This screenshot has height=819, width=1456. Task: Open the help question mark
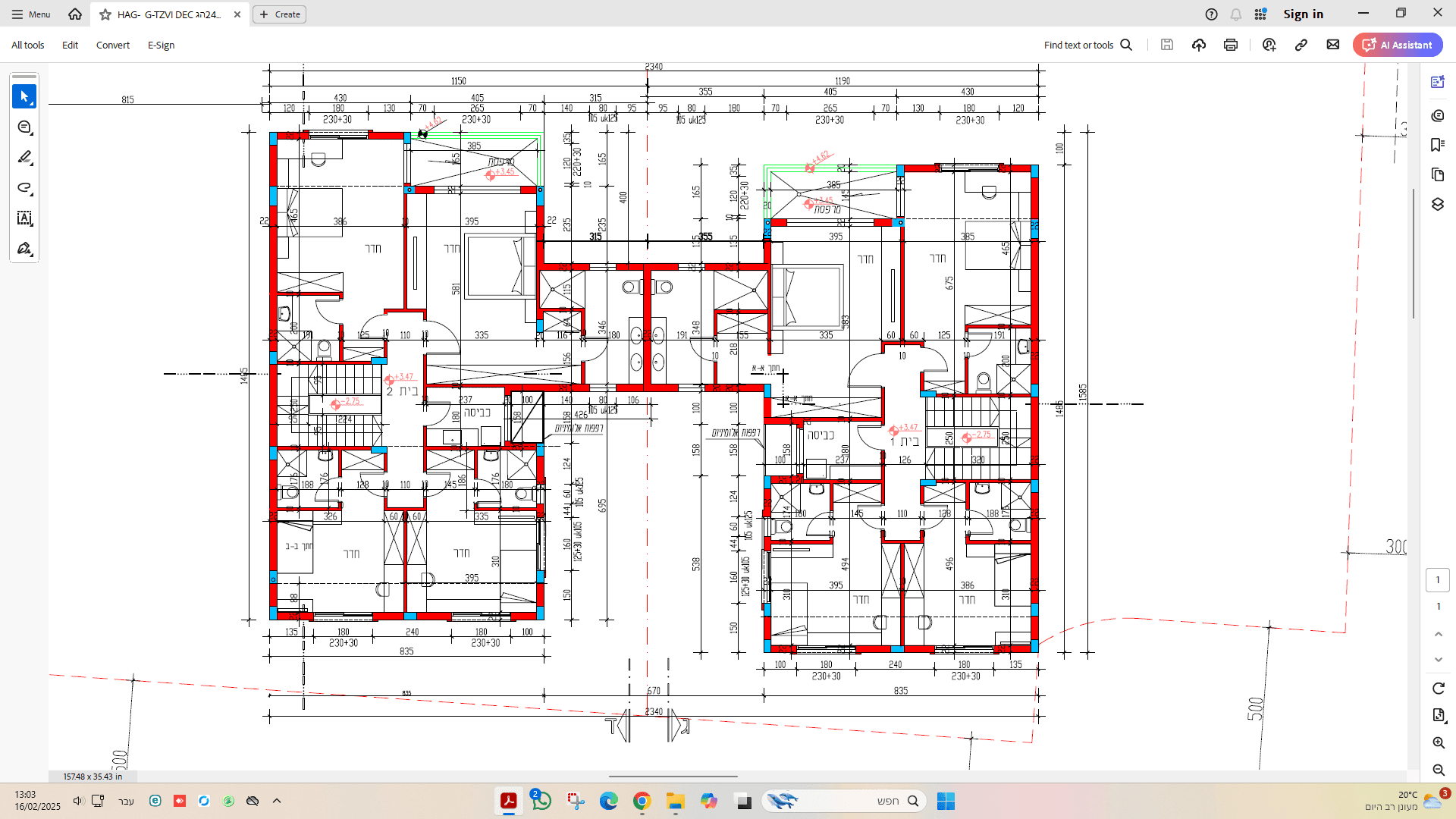[x=1212, y=14]
